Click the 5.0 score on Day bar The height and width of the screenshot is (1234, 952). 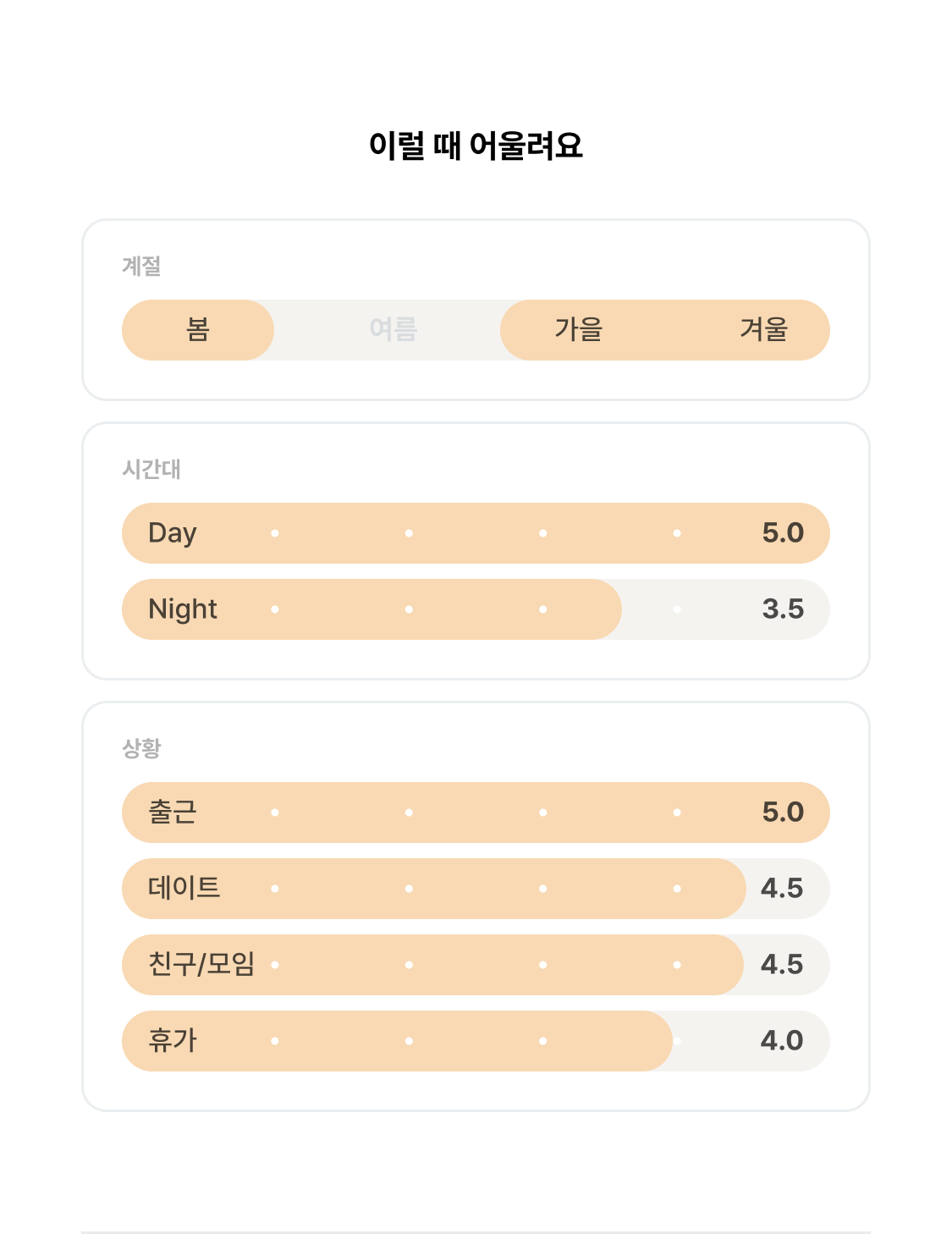783,533
